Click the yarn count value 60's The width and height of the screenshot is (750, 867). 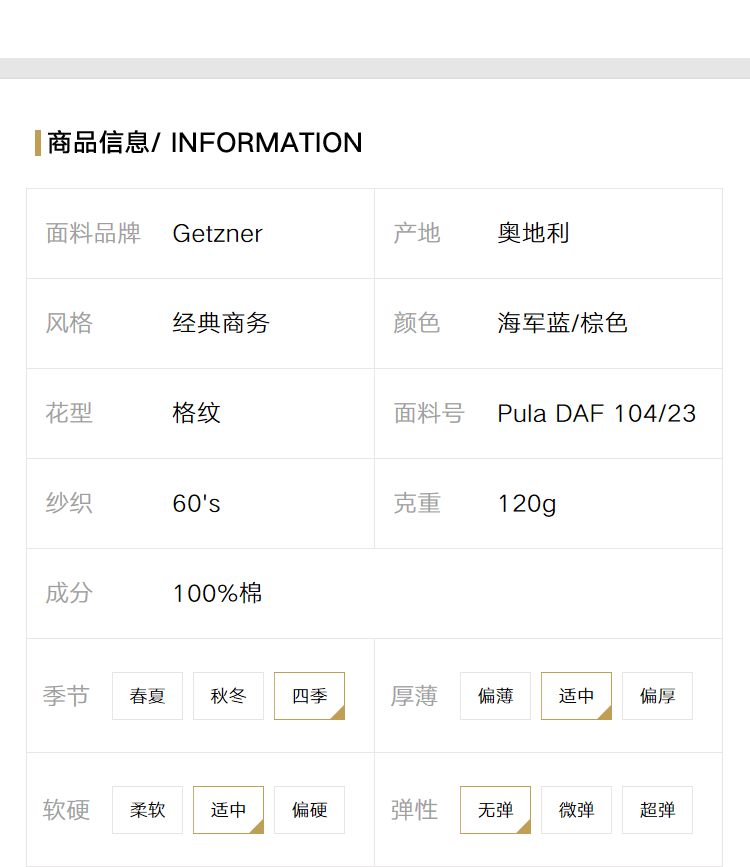coord(196,503)
